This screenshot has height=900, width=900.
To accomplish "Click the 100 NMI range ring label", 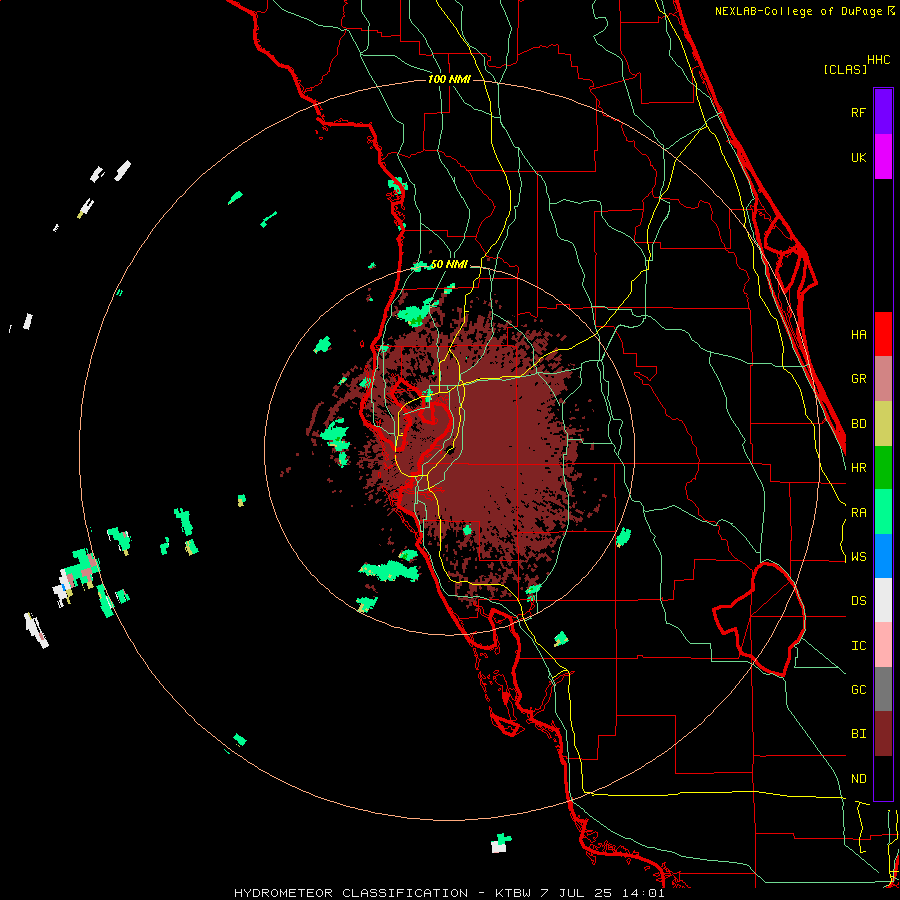I will point(449,79).
